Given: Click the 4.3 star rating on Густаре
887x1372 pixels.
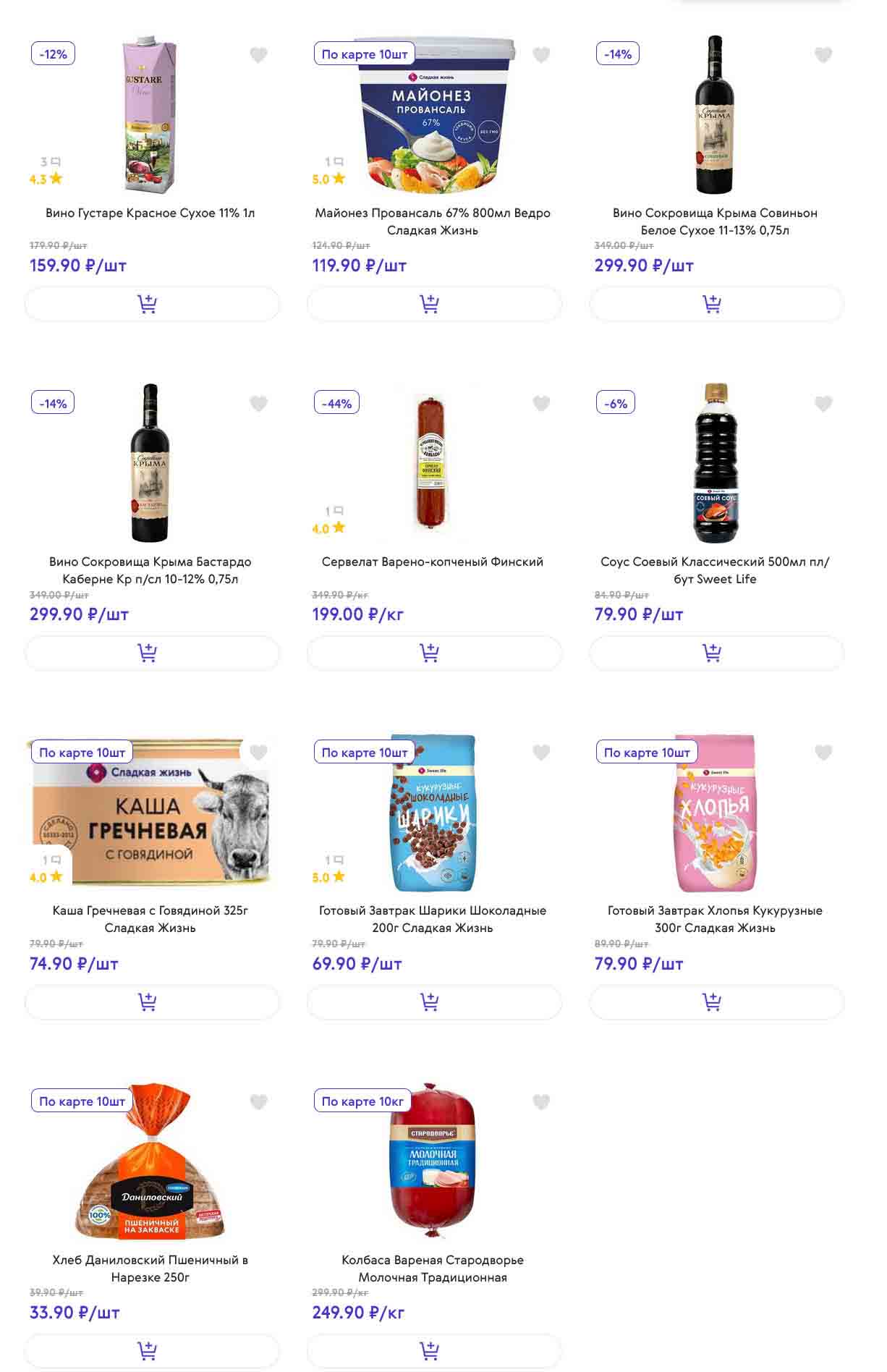Looking at the screenshot, I should point(46,179).
